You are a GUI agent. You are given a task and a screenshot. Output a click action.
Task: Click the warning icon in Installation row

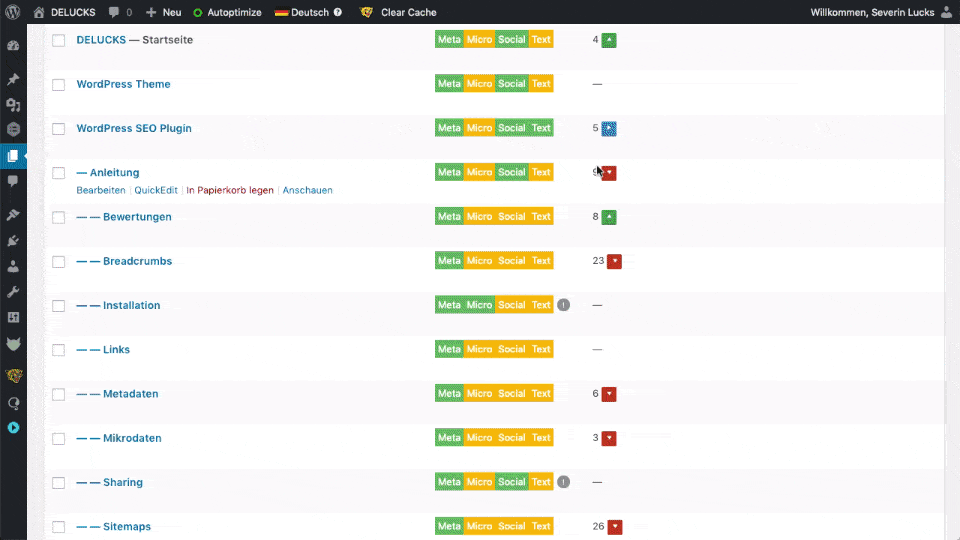(564, 305)
